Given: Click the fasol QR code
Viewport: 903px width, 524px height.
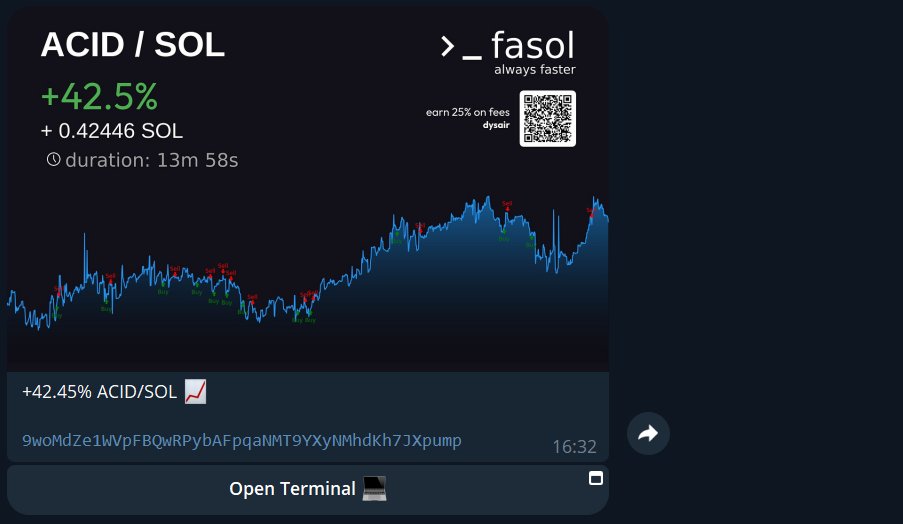Looking at the screenshot, I should (547, 119).
